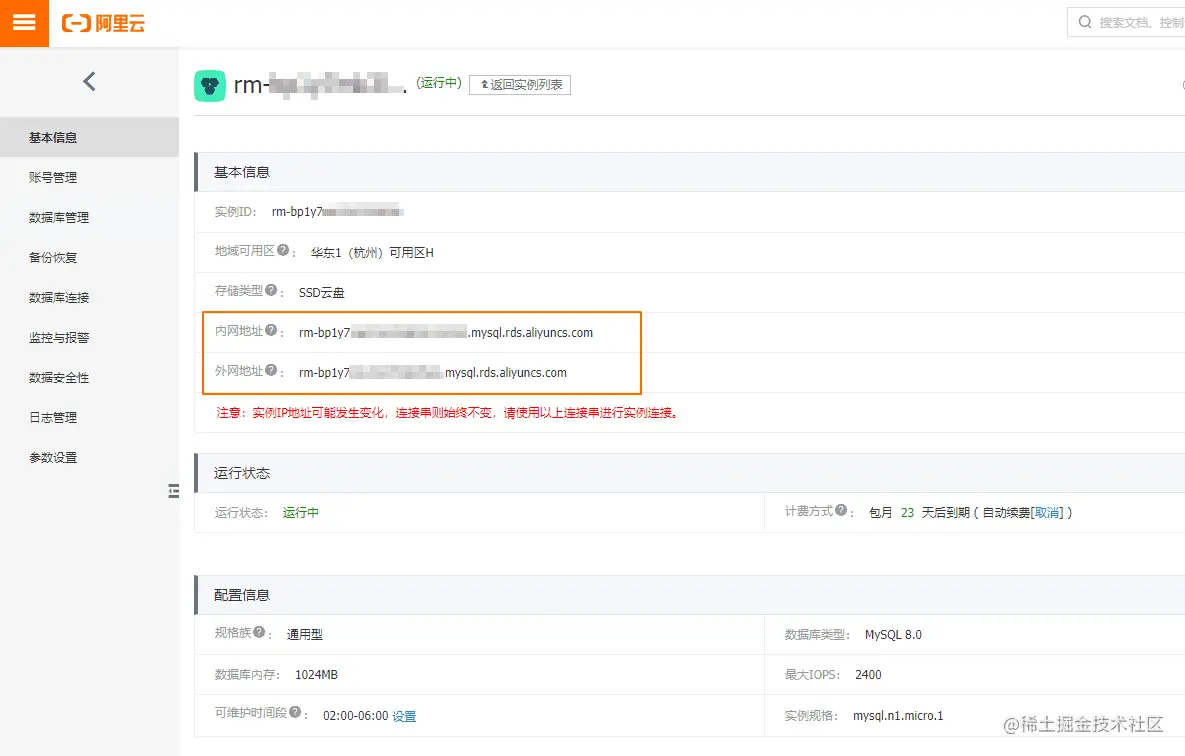Screen dimensions: 1185x756
Task: Click the 华东1（杭州）可用区H value
Action: coord(372,253)
